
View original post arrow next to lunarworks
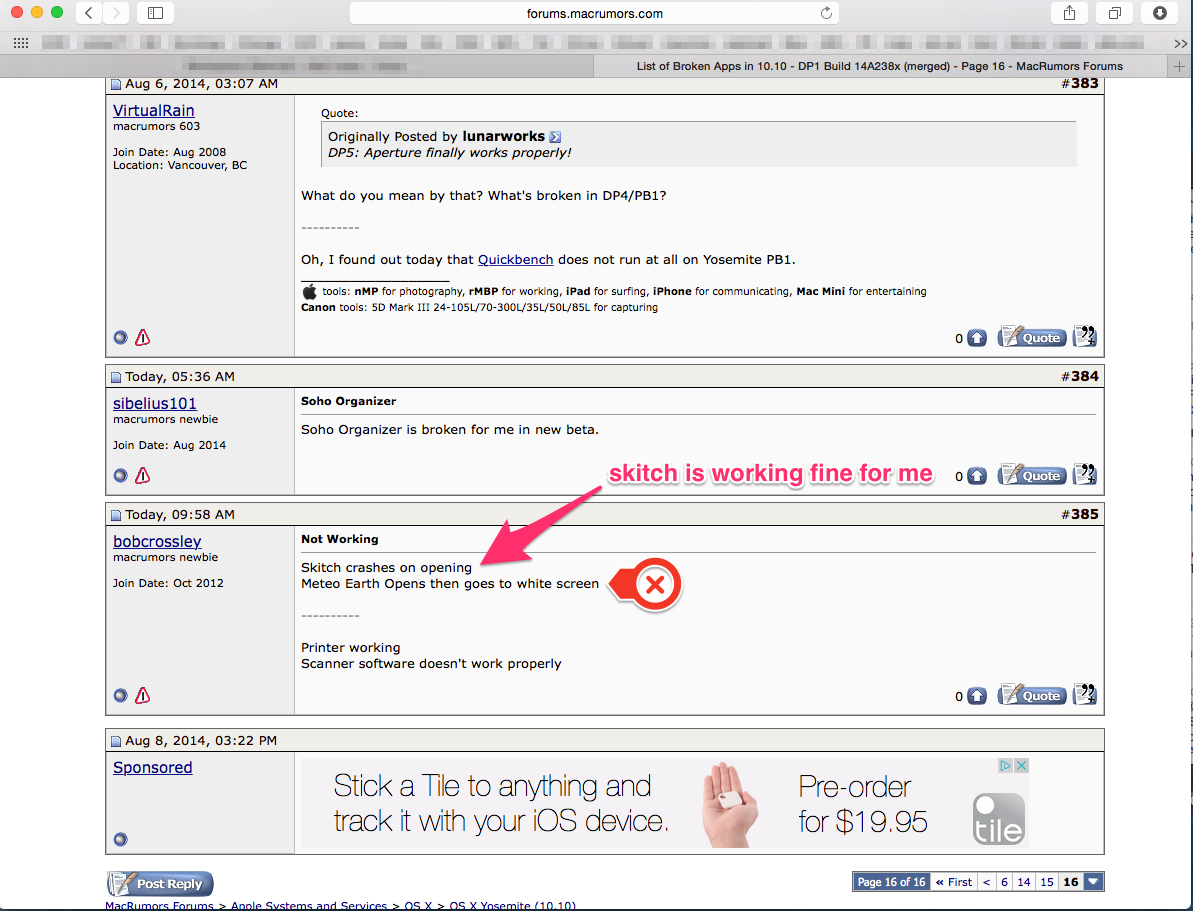pos(555,137)
